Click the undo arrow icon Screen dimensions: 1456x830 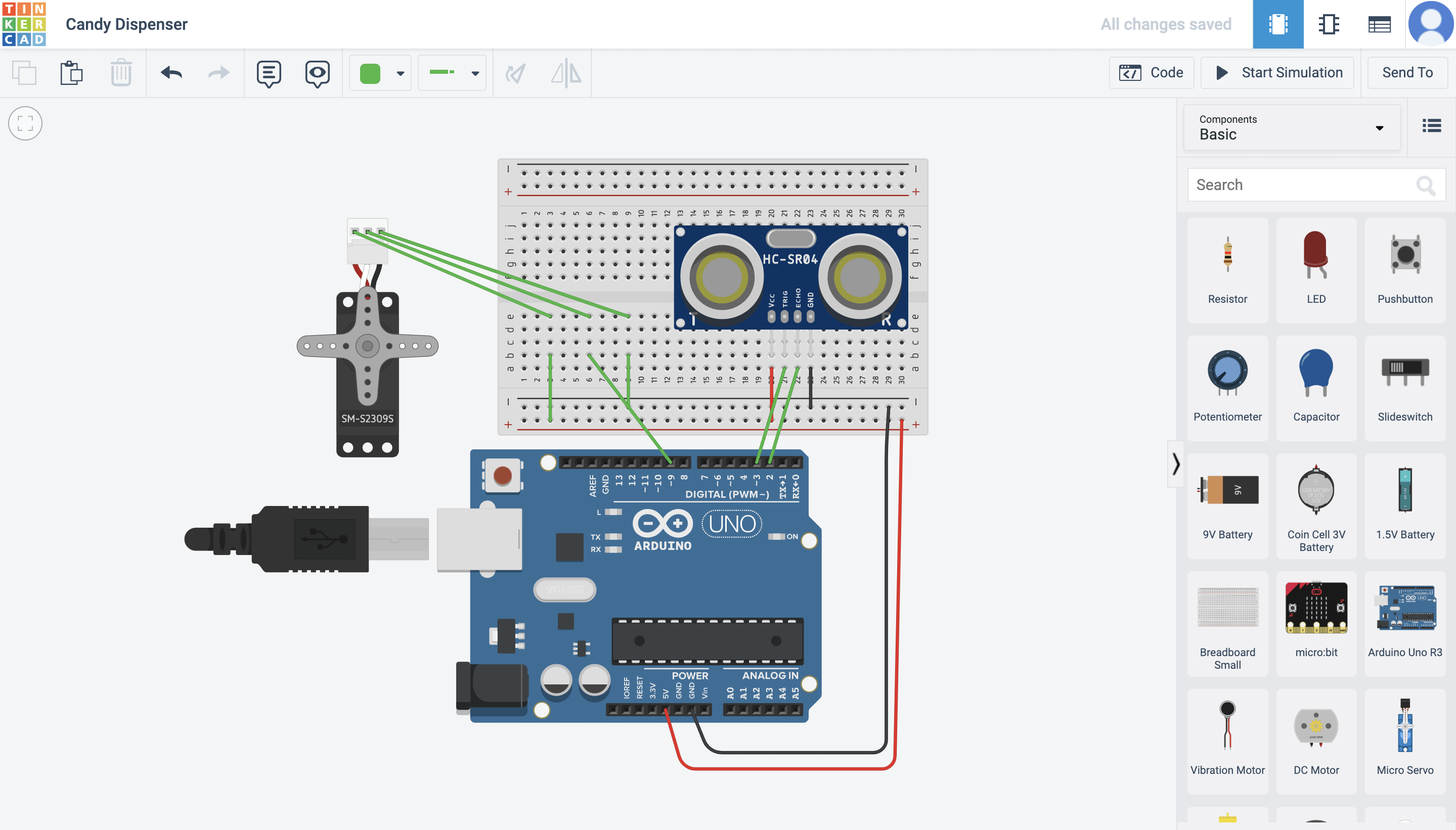[x=171, y=73]
